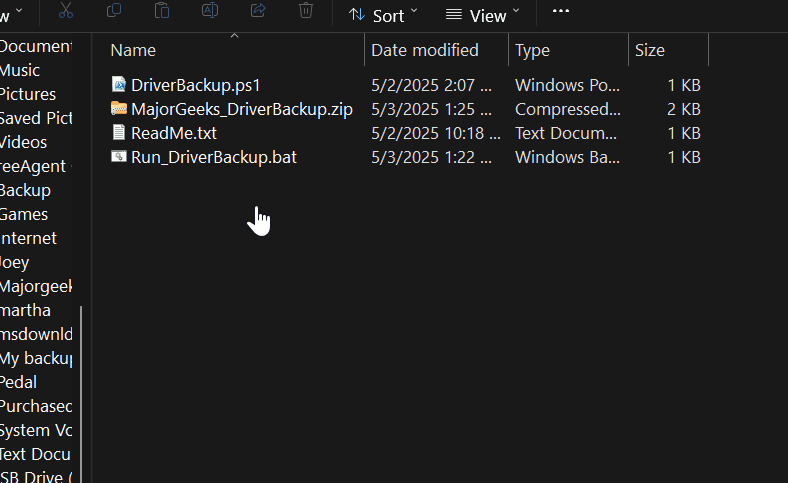
Task: Click the Rename icon in toolbar
Action: pos(209,11)
